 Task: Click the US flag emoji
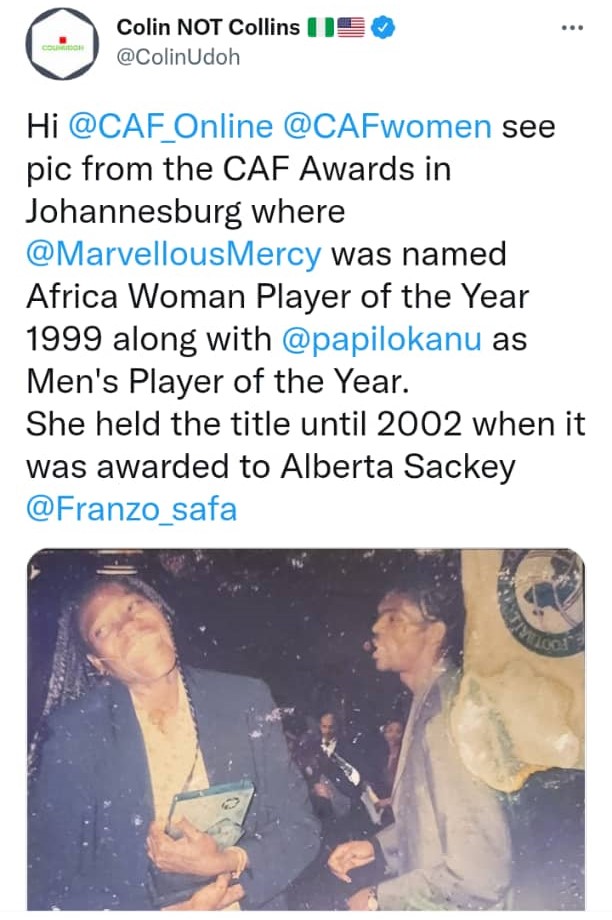351,27
